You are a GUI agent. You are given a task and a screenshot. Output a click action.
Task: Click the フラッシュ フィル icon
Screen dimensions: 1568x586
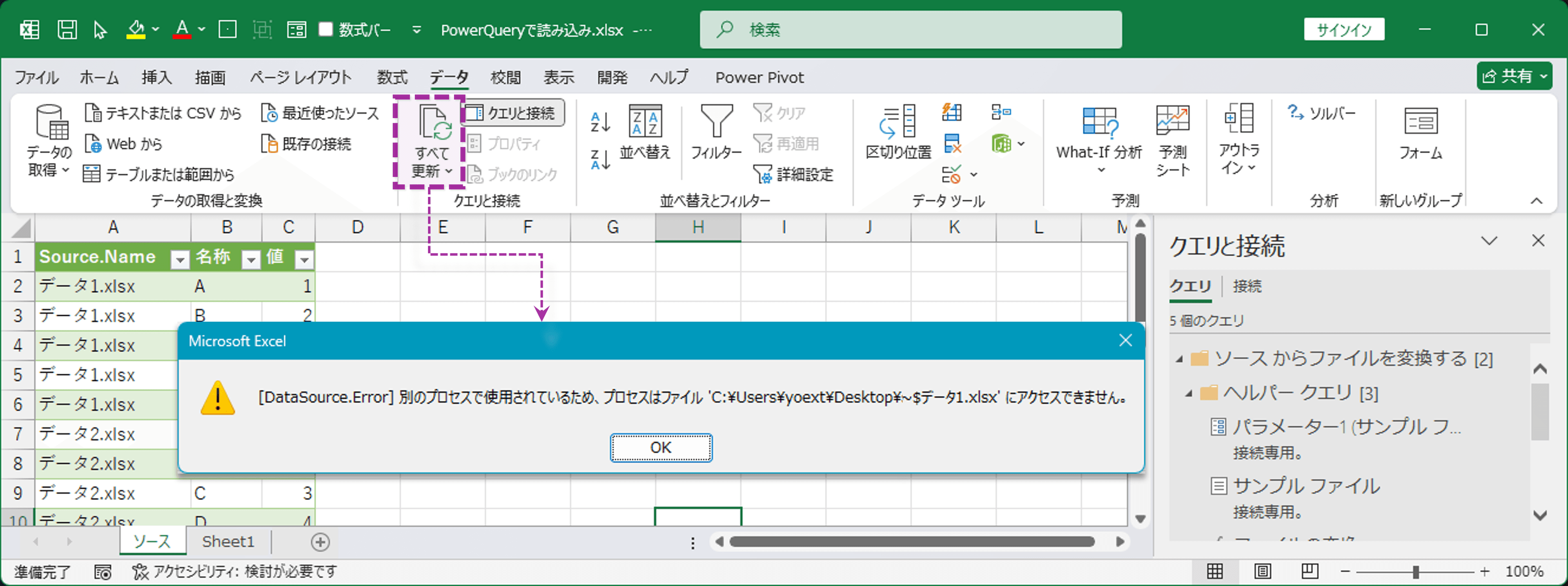click(951, 112)
